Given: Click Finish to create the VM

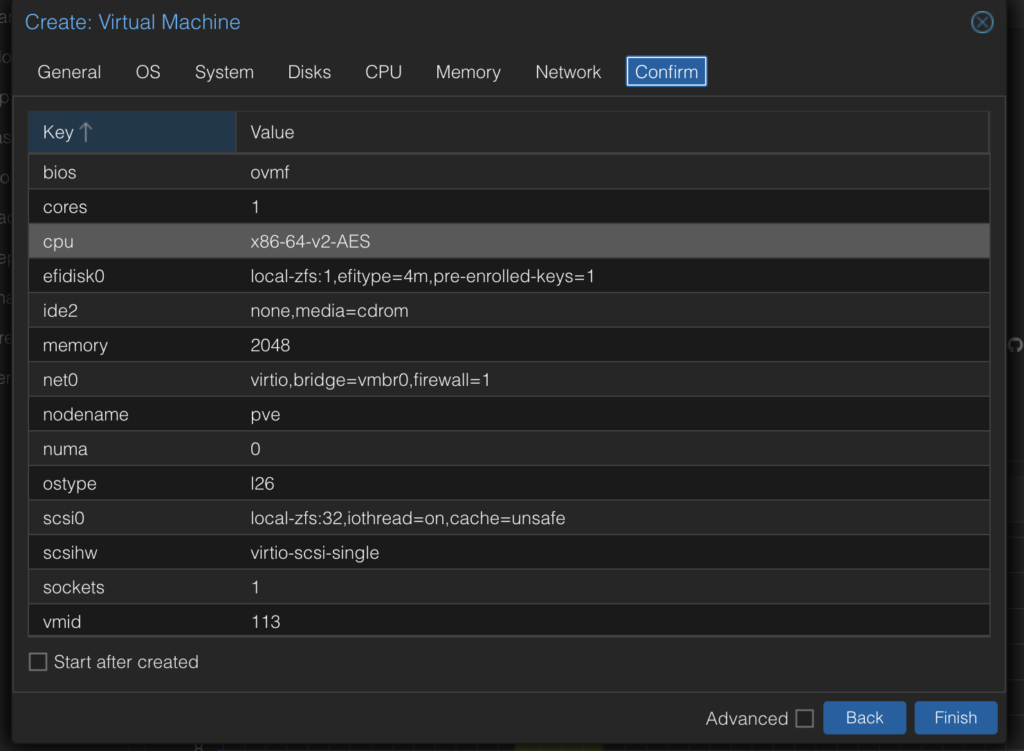Looking at the screenshot, I should click(955, 718).
